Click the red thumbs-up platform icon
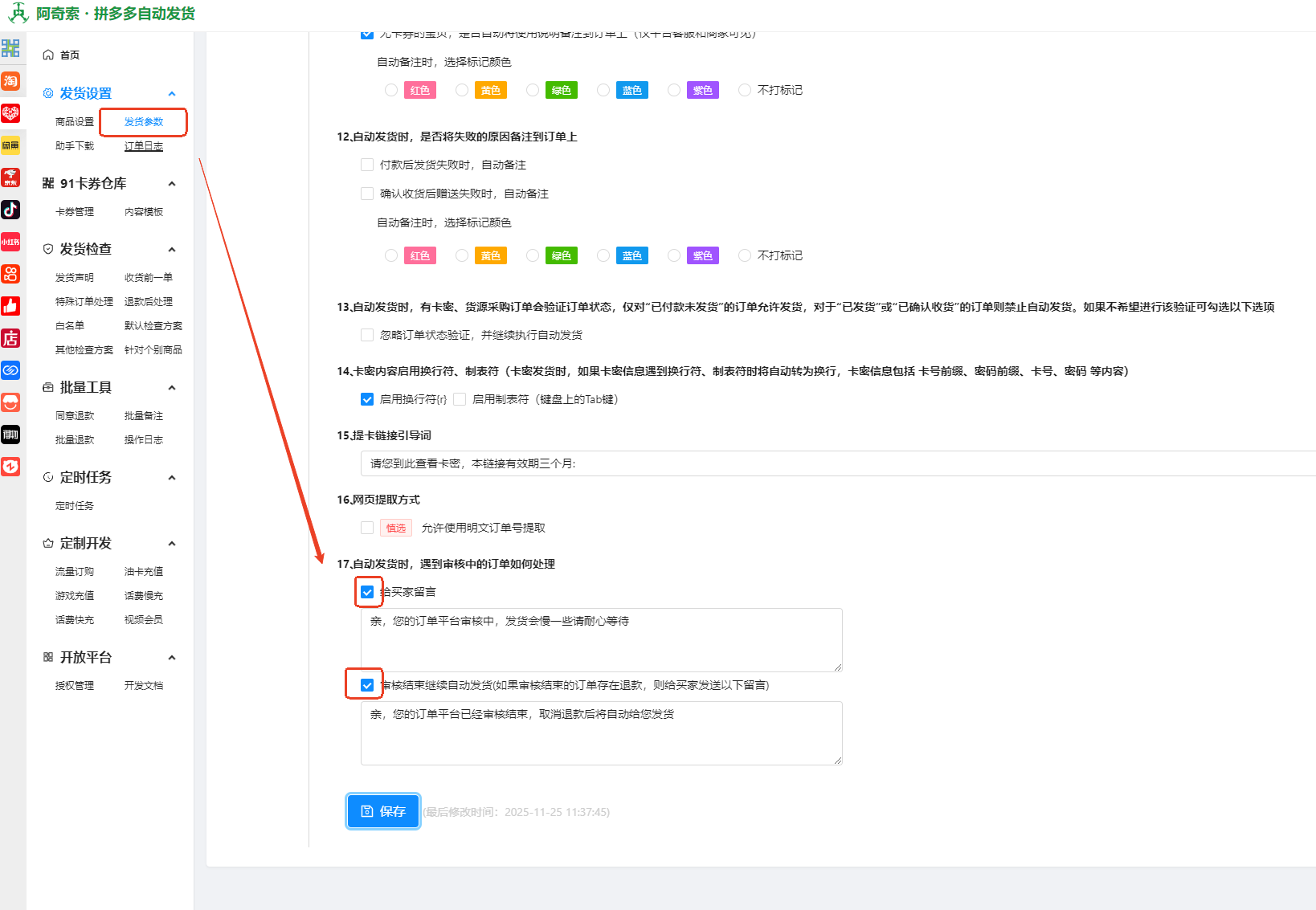Viewport: 1316px width, 910px height. pyautogui.click(x=10, y=306)
